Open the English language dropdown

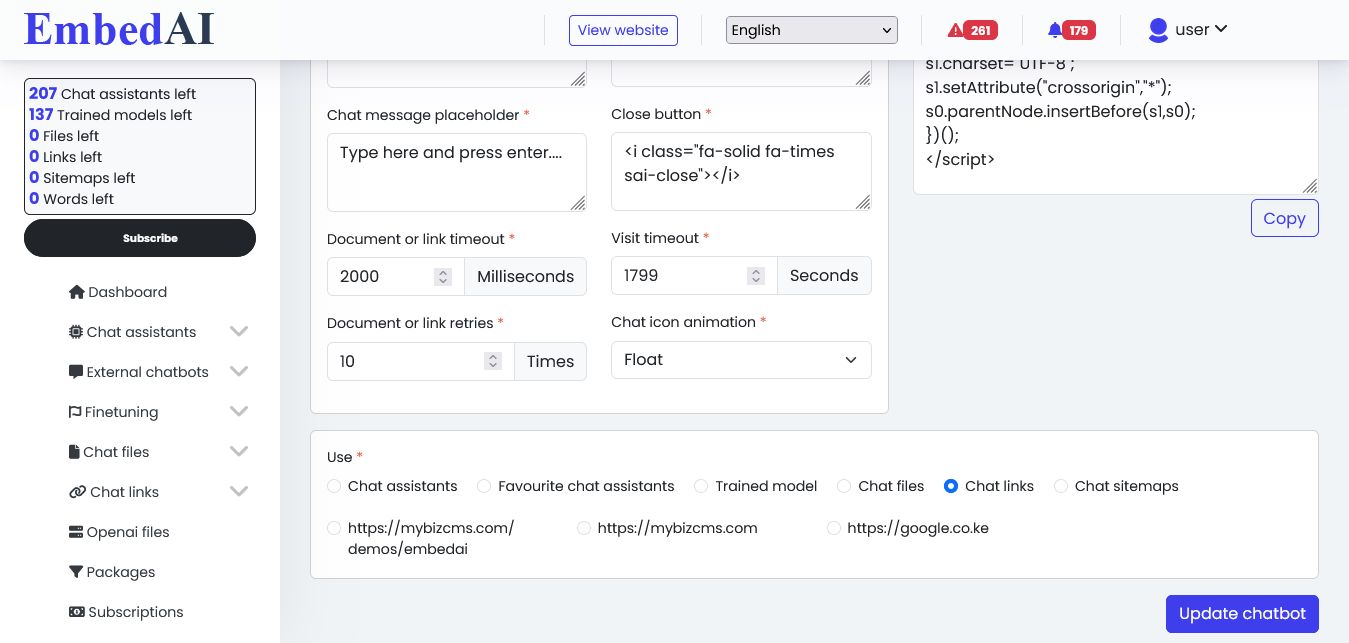[x=812, y=30]
